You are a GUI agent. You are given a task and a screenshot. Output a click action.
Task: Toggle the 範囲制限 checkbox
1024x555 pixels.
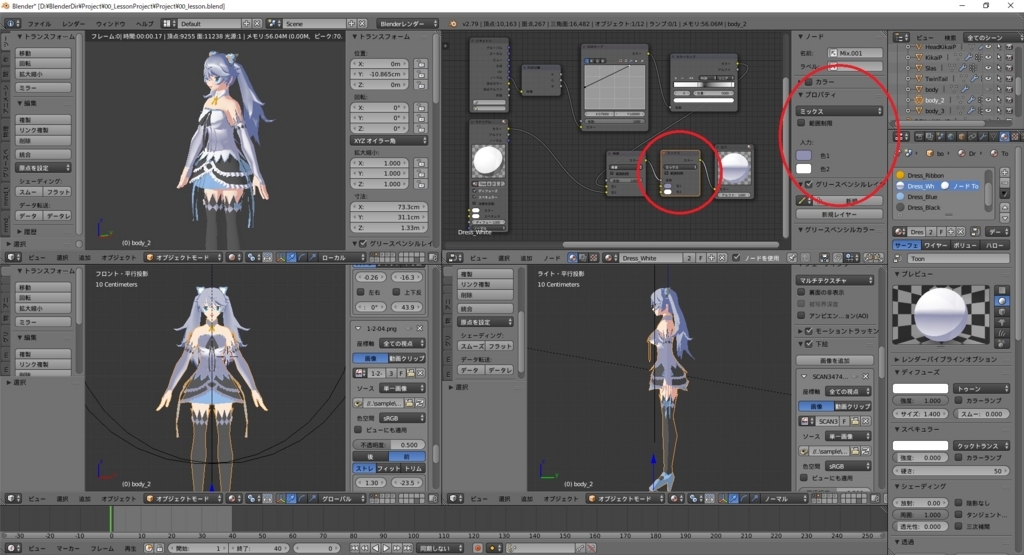801,123
